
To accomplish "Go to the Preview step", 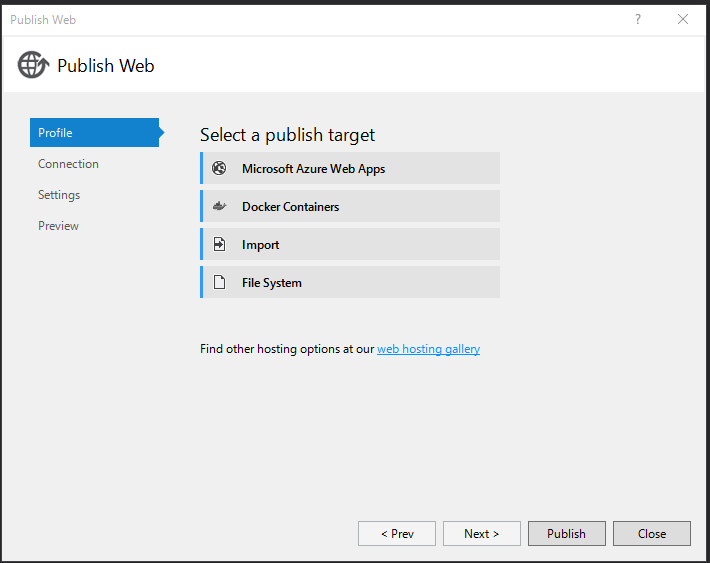I will tap(58, 226).
